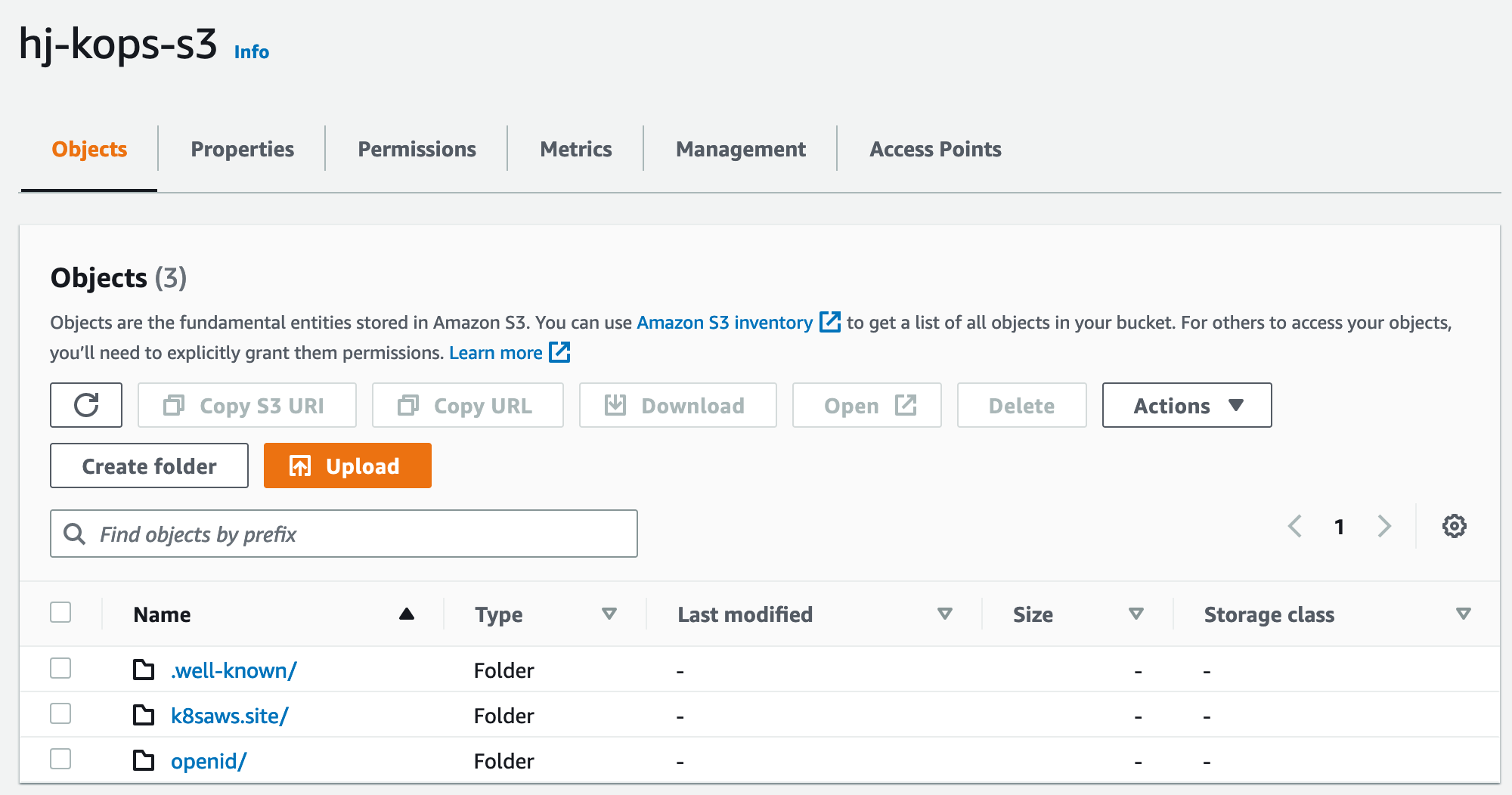The image size is (1512, 795).
Task: Sort by the Last modified column arrow
Action: 945,614
